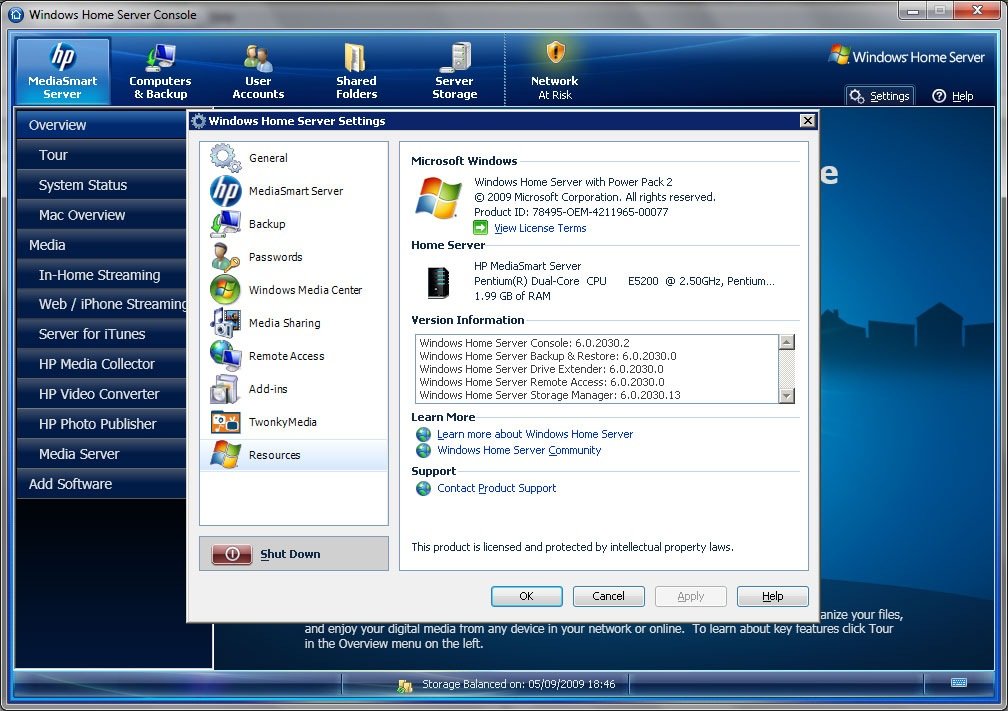Click the Add-ins icon in settings list
Image resolution: width=1008 pixels, height=711 pixels.
(x=225, y=389)
